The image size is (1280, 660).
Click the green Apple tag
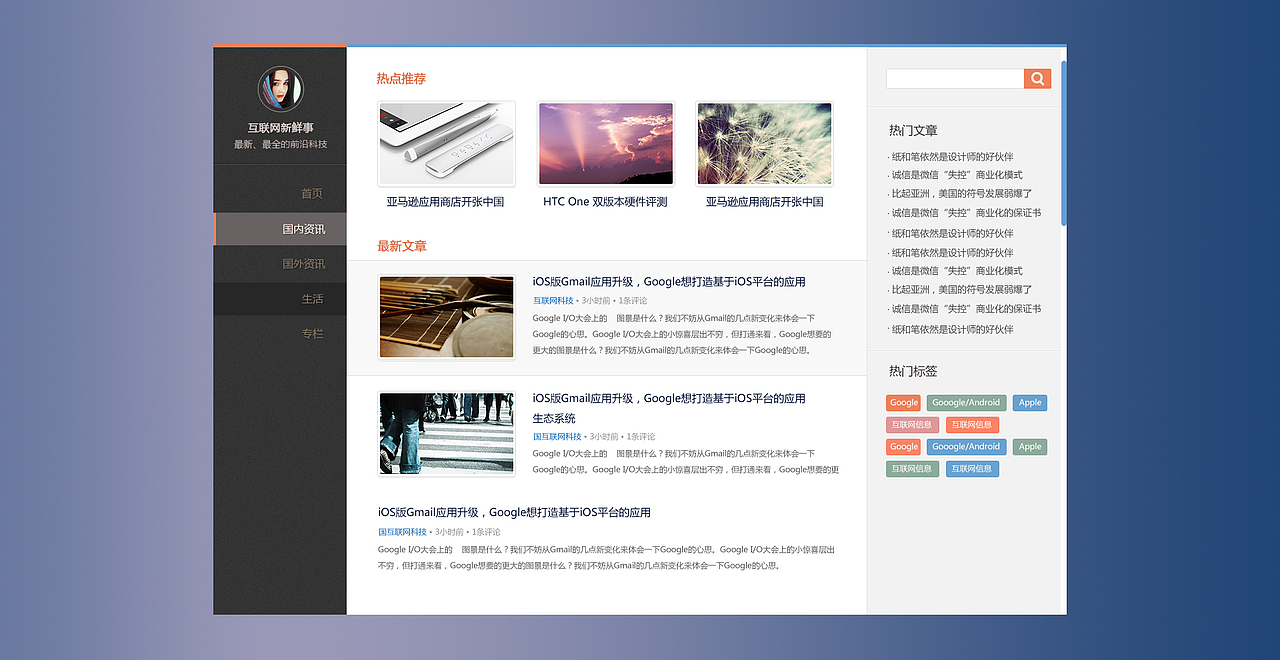1030,447
